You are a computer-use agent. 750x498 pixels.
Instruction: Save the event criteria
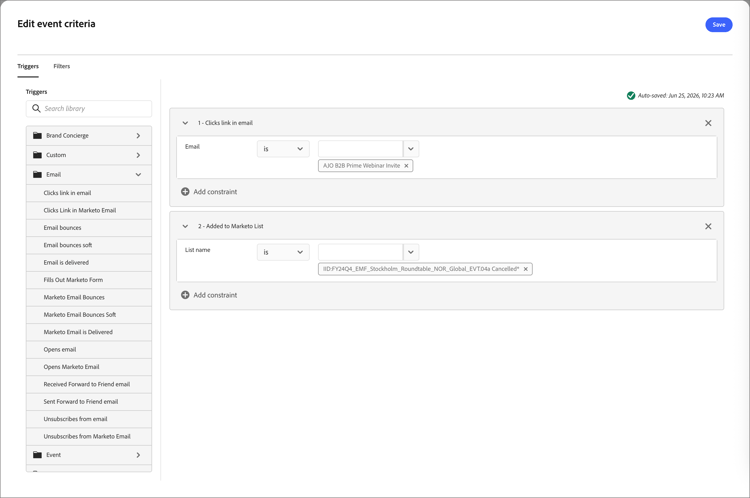pos(718,25)
